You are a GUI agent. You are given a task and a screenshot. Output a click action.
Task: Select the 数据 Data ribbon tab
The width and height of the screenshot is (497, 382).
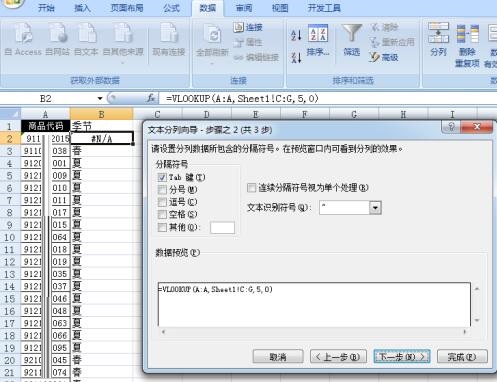pyautogui.click(x=208, y=8)
